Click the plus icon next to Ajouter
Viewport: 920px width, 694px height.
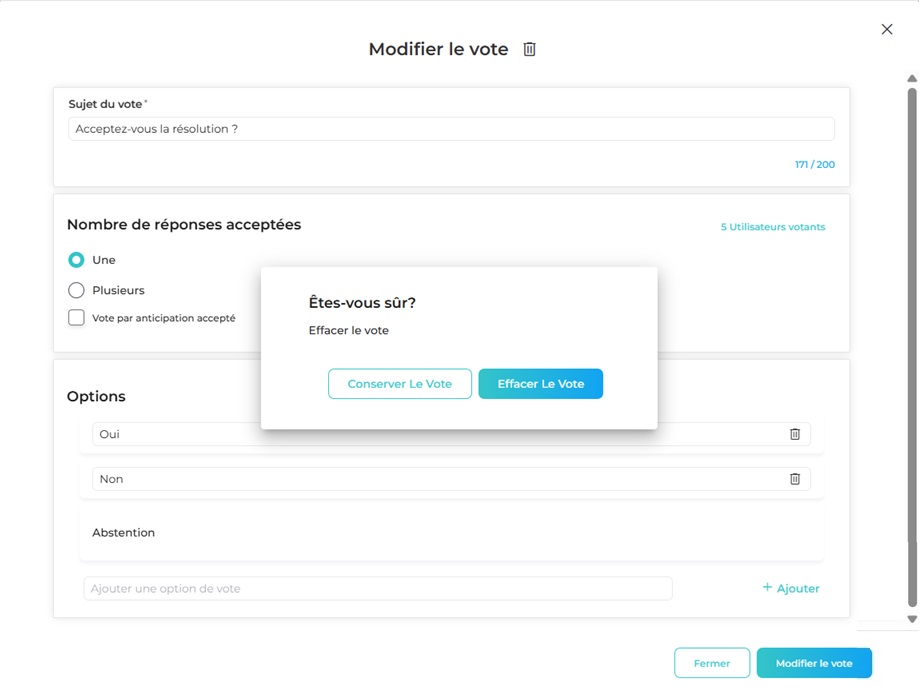(767, 587)
